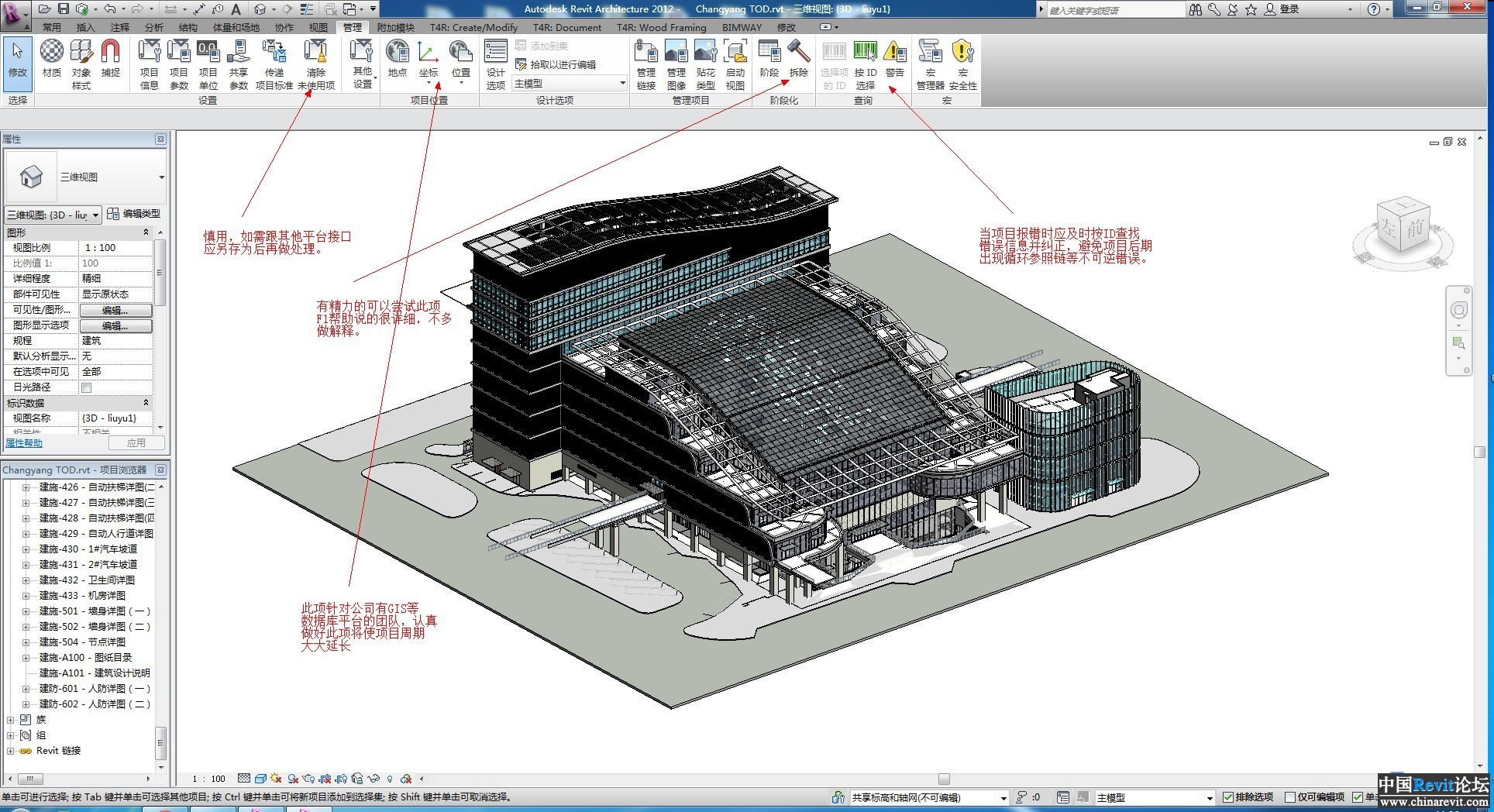Select the 拆除 demolish hammer tool

(x=799, y=60)
